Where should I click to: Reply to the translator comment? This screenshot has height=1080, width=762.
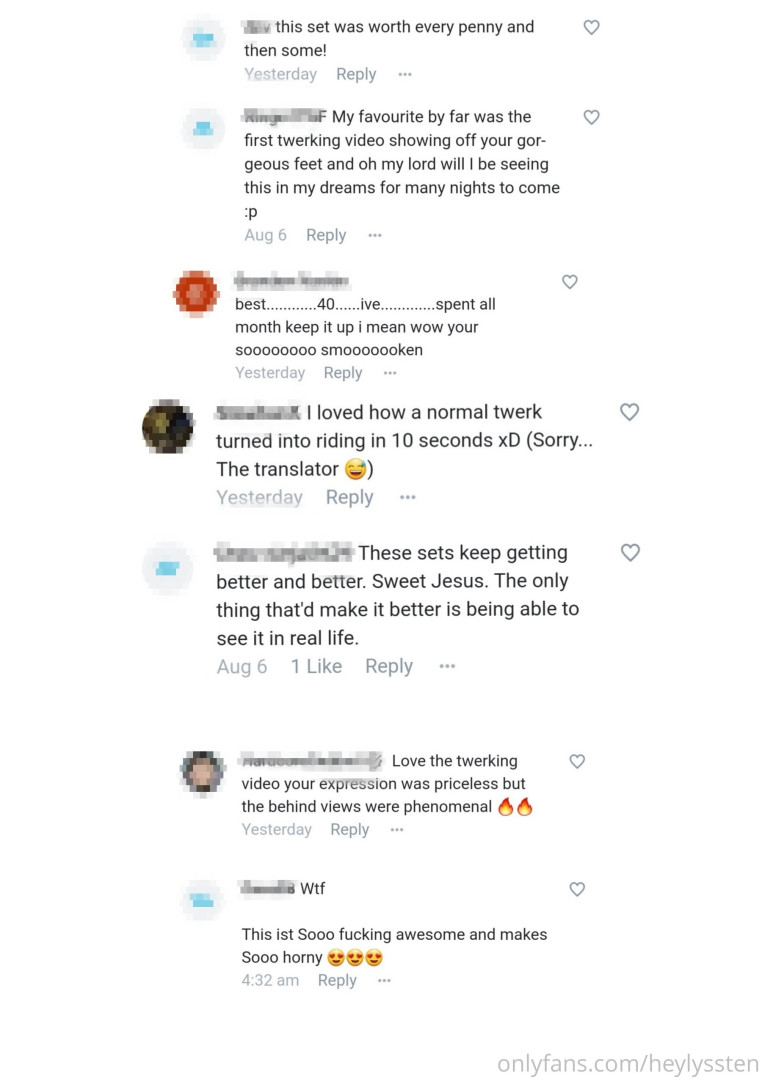pos(349,497)
